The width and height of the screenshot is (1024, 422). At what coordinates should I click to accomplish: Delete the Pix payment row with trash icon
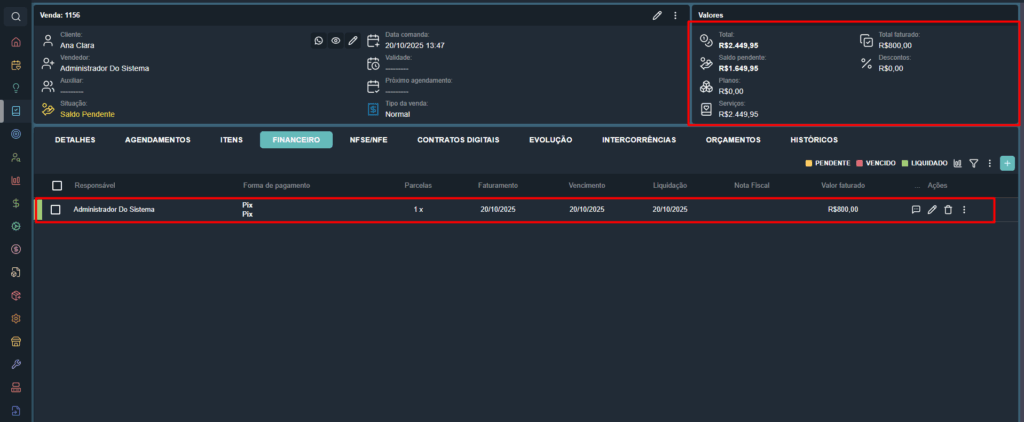point(948,209)
